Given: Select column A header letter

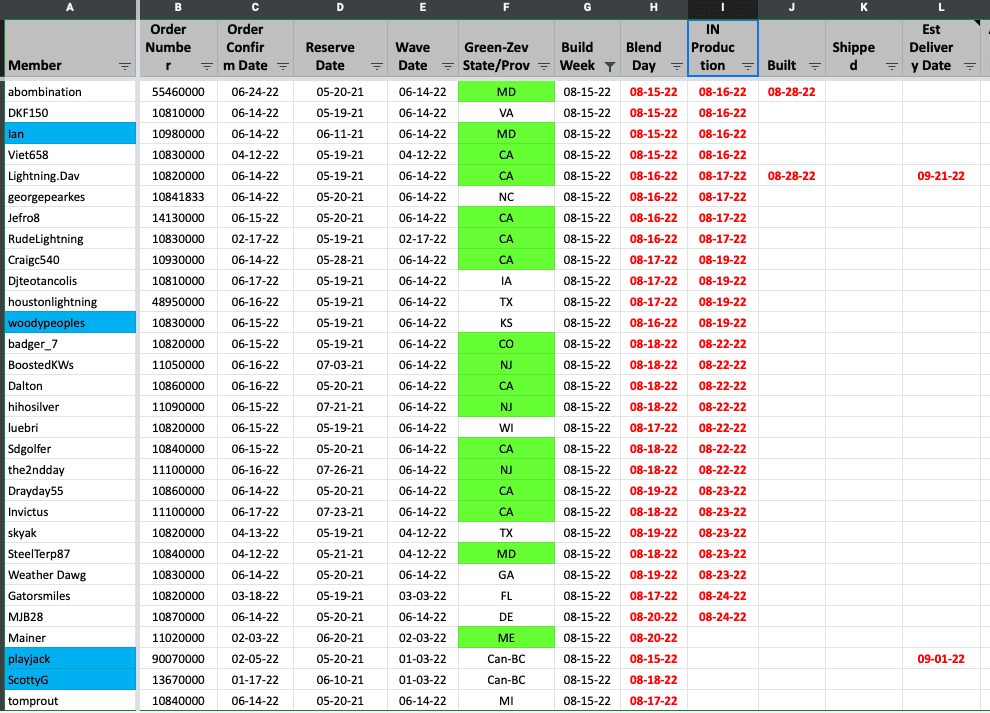Looking at the screenshot, I should pos(69,8).
